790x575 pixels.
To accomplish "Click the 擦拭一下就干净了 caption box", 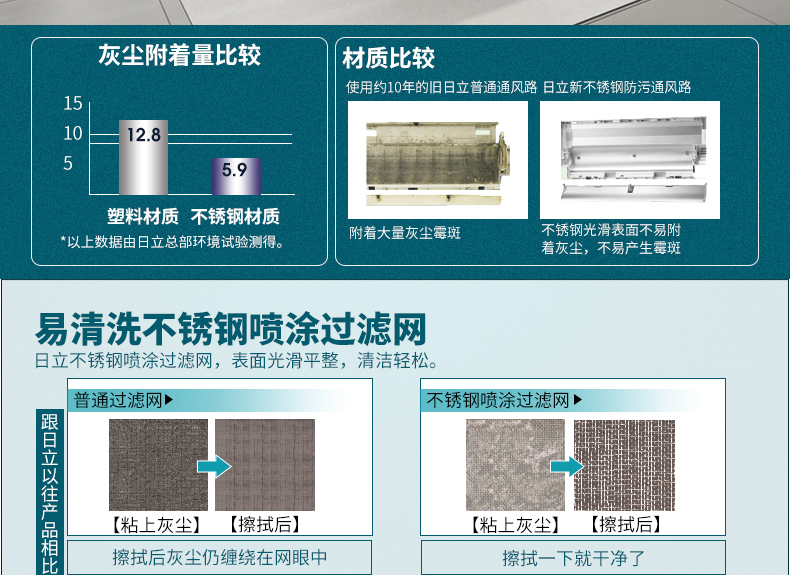I will coord(574,558).
